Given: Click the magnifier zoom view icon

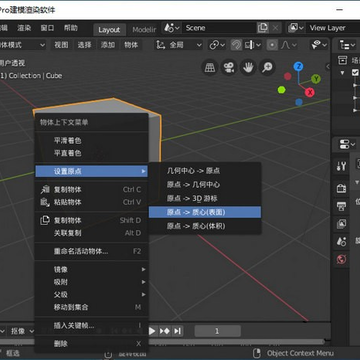Looking at the screenshot, I should pyautogui.click(x=267, y=68).
